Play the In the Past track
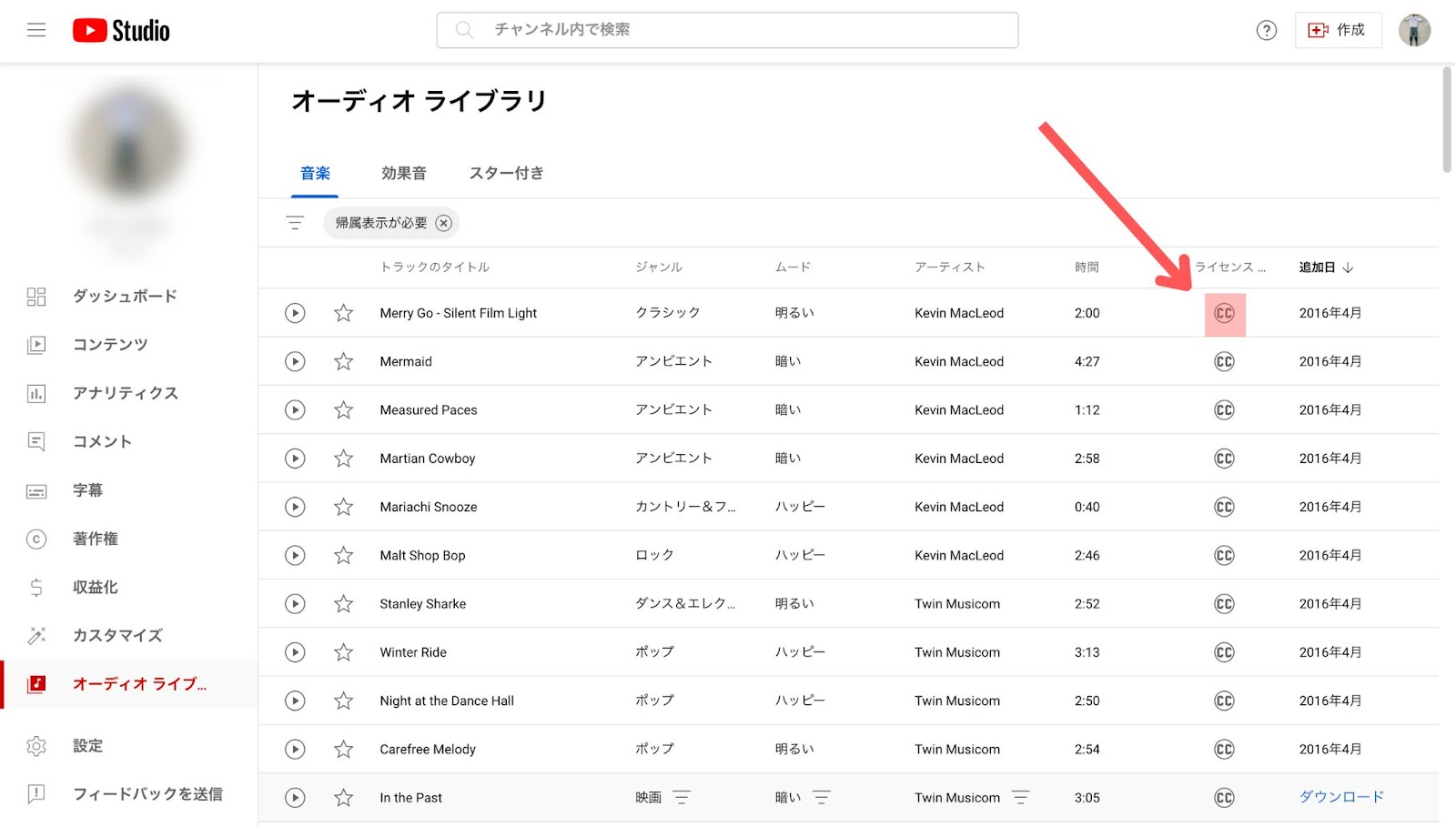Image resolution: width=1456 pixels, height=827 pixels. [295, 798]
